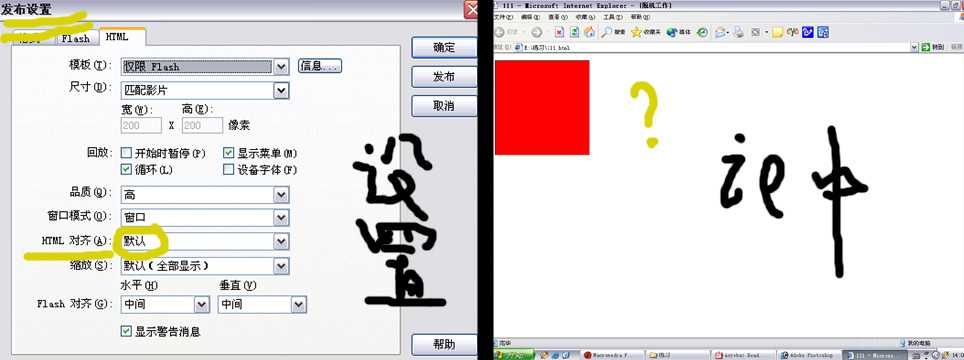Viewport: 964px width, 360px height.
Task: Open the 模板 template dropdown
Action: tap(282, 66)
